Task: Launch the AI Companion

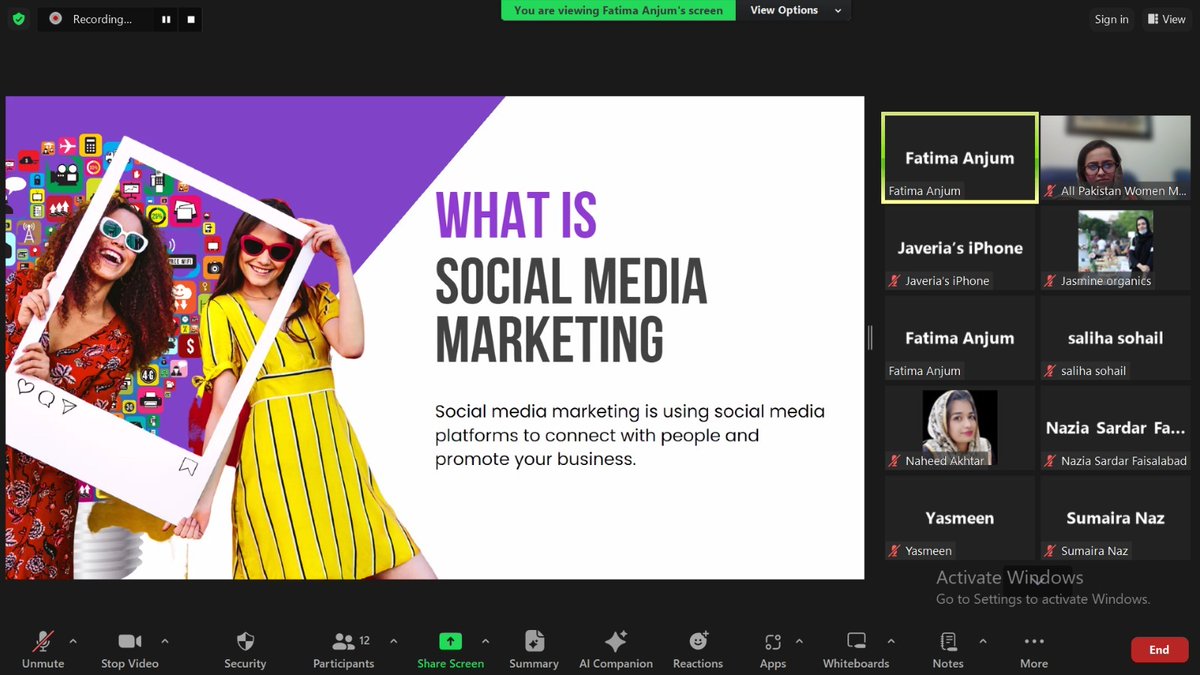Action: point(616,650)
